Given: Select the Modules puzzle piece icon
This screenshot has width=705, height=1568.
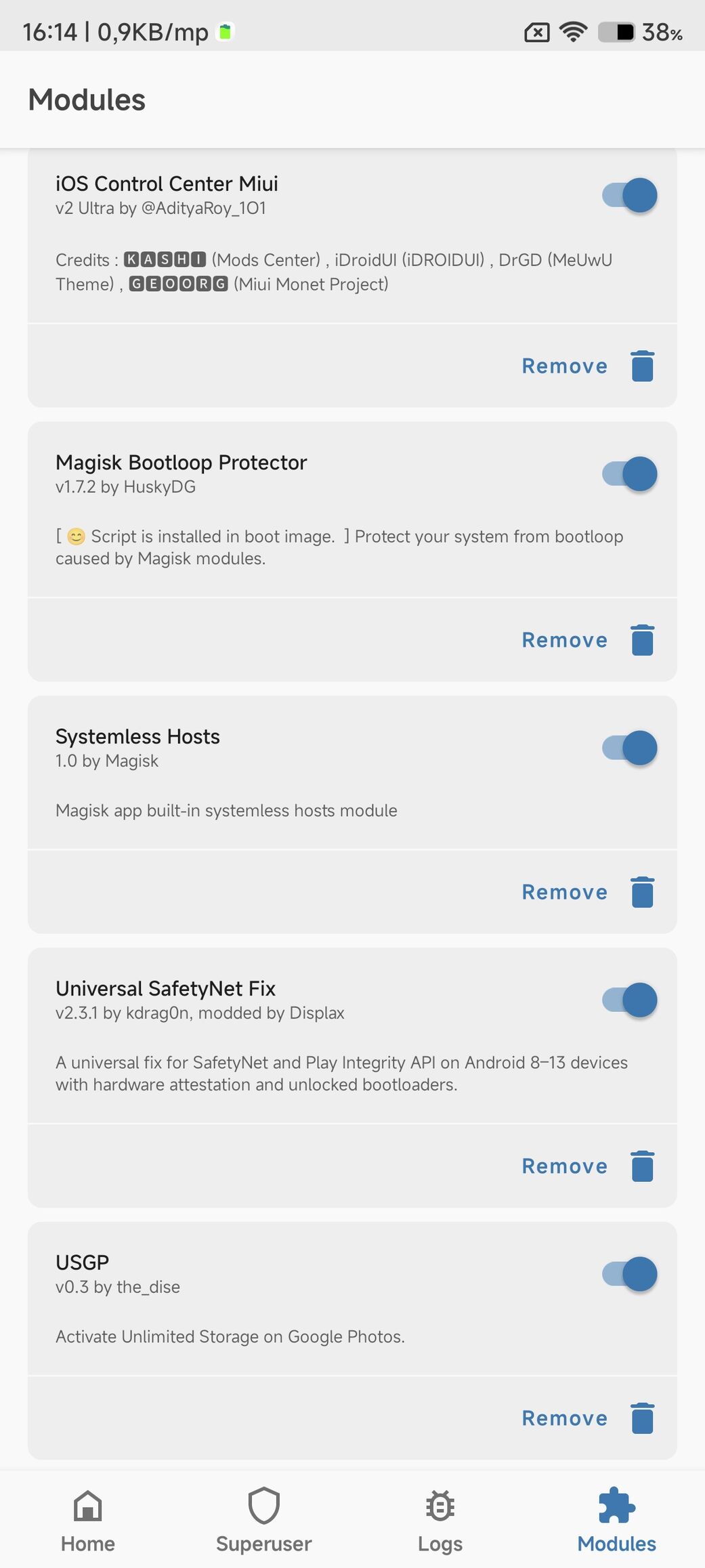Looking at the screenshot, I should [617, 1506].
